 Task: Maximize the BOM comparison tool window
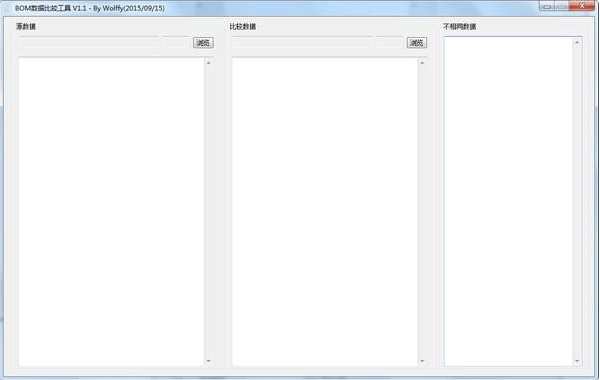point(561,6)
